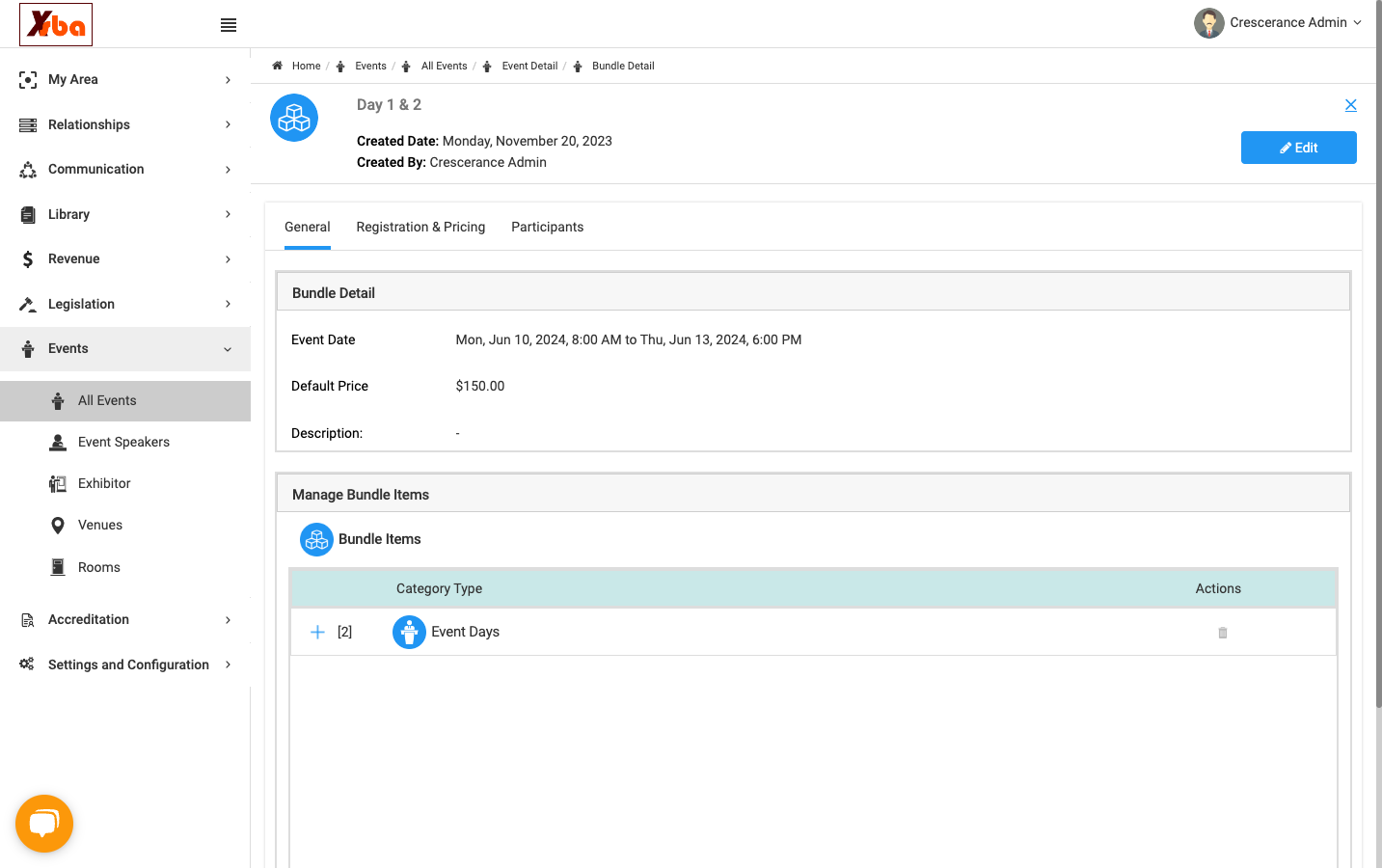Click the page vertical scrollbar
This screenshot has height=868, width=1382.
coord(1378,355)
